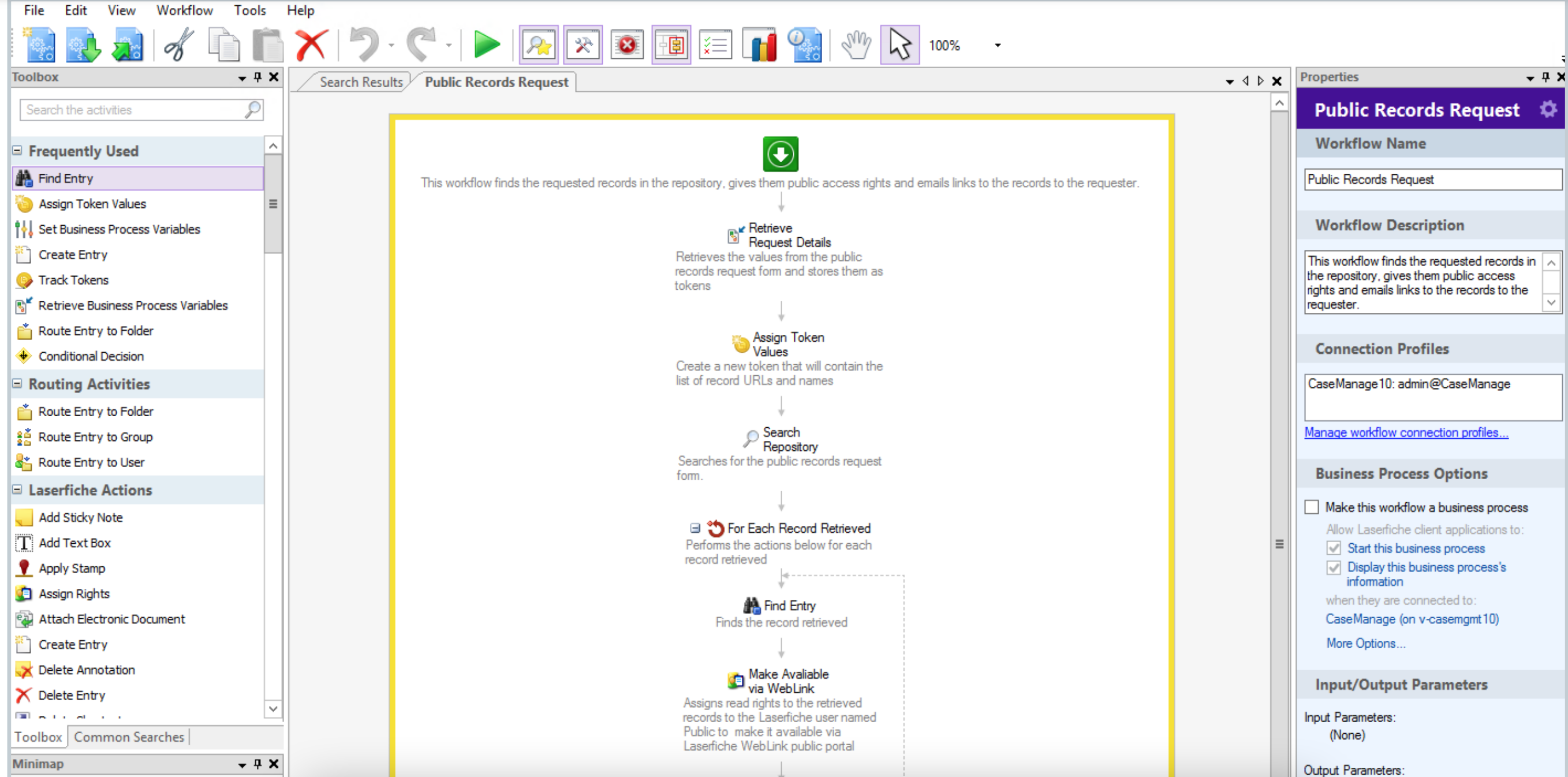Switch to the Search Results tab

point(360,82)
